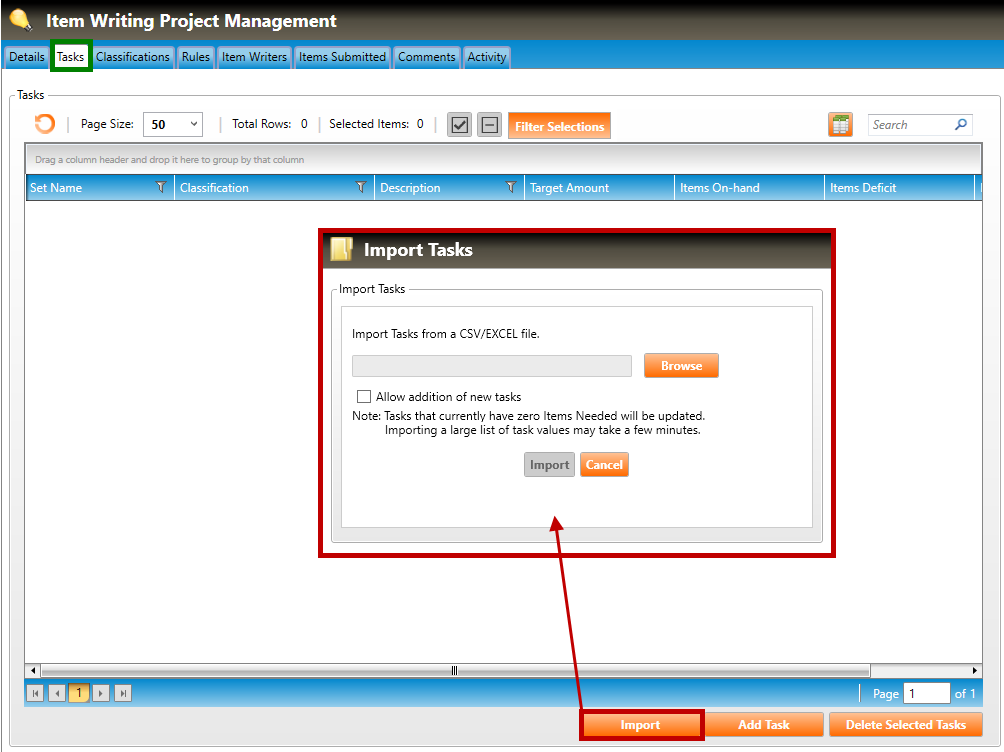Open the Item Writers tab

254,57
